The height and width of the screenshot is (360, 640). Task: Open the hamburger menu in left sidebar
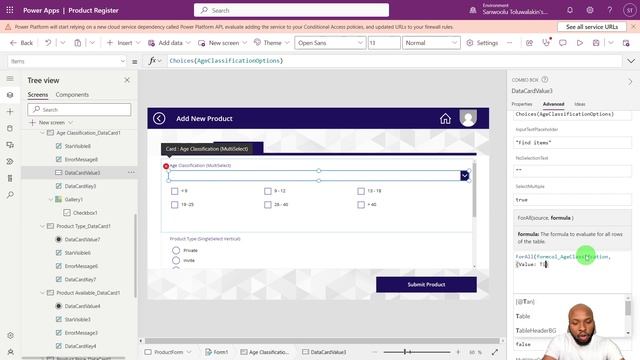click(x=10, y=78)
